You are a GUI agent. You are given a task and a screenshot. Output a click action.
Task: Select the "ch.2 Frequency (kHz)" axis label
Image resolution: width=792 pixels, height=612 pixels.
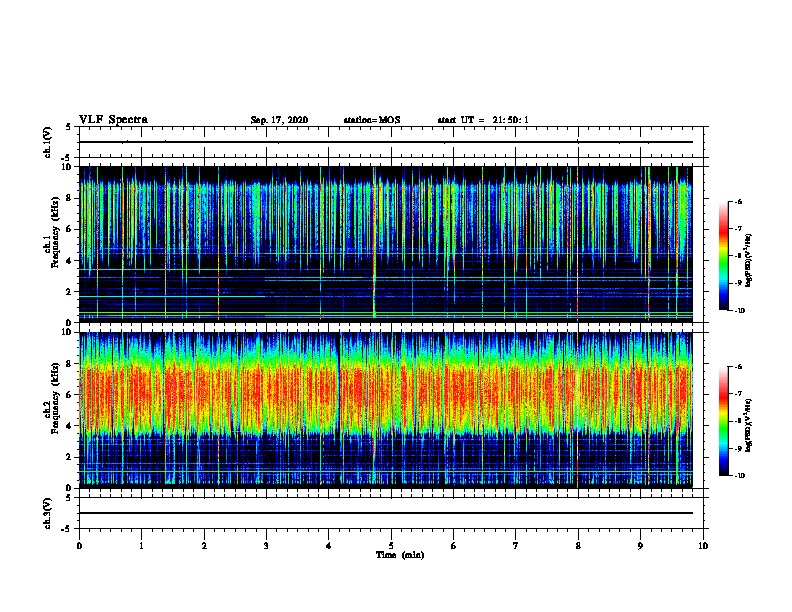(51, 398)
